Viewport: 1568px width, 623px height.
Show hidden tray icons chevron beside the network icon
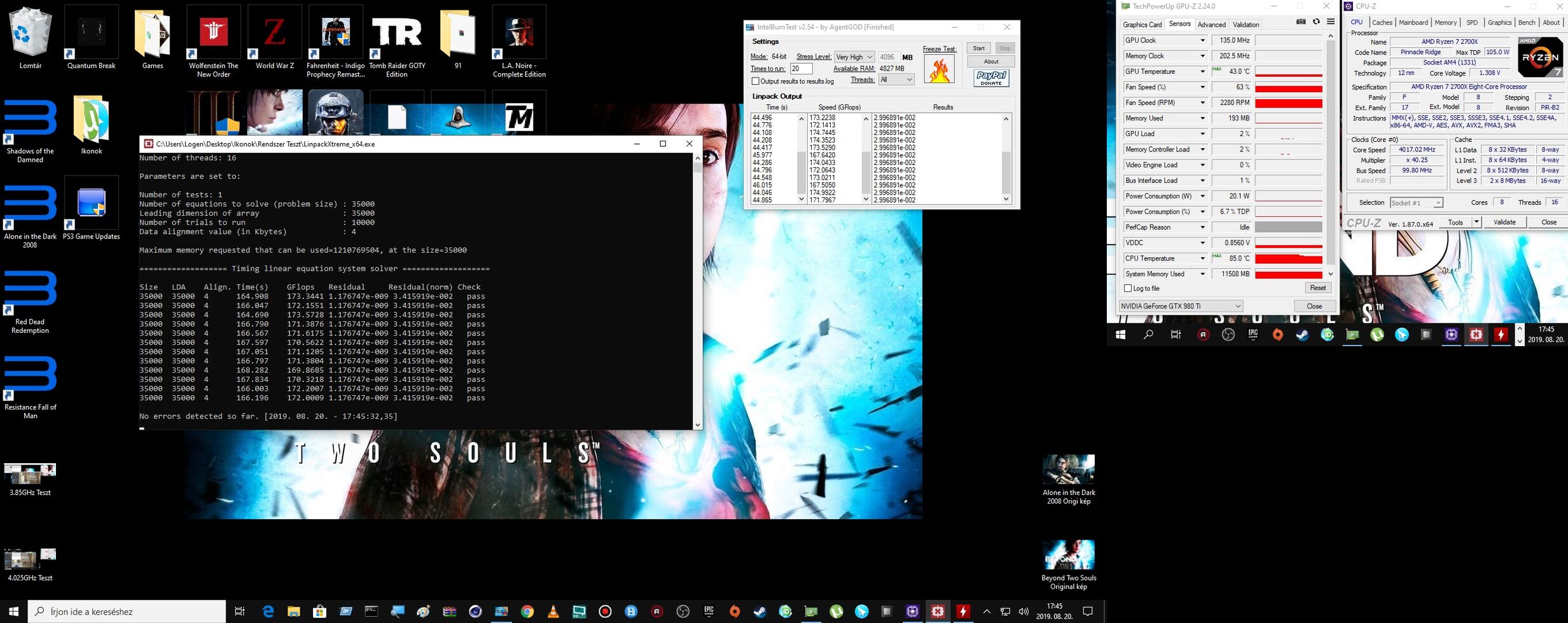(x=987, y=612)
